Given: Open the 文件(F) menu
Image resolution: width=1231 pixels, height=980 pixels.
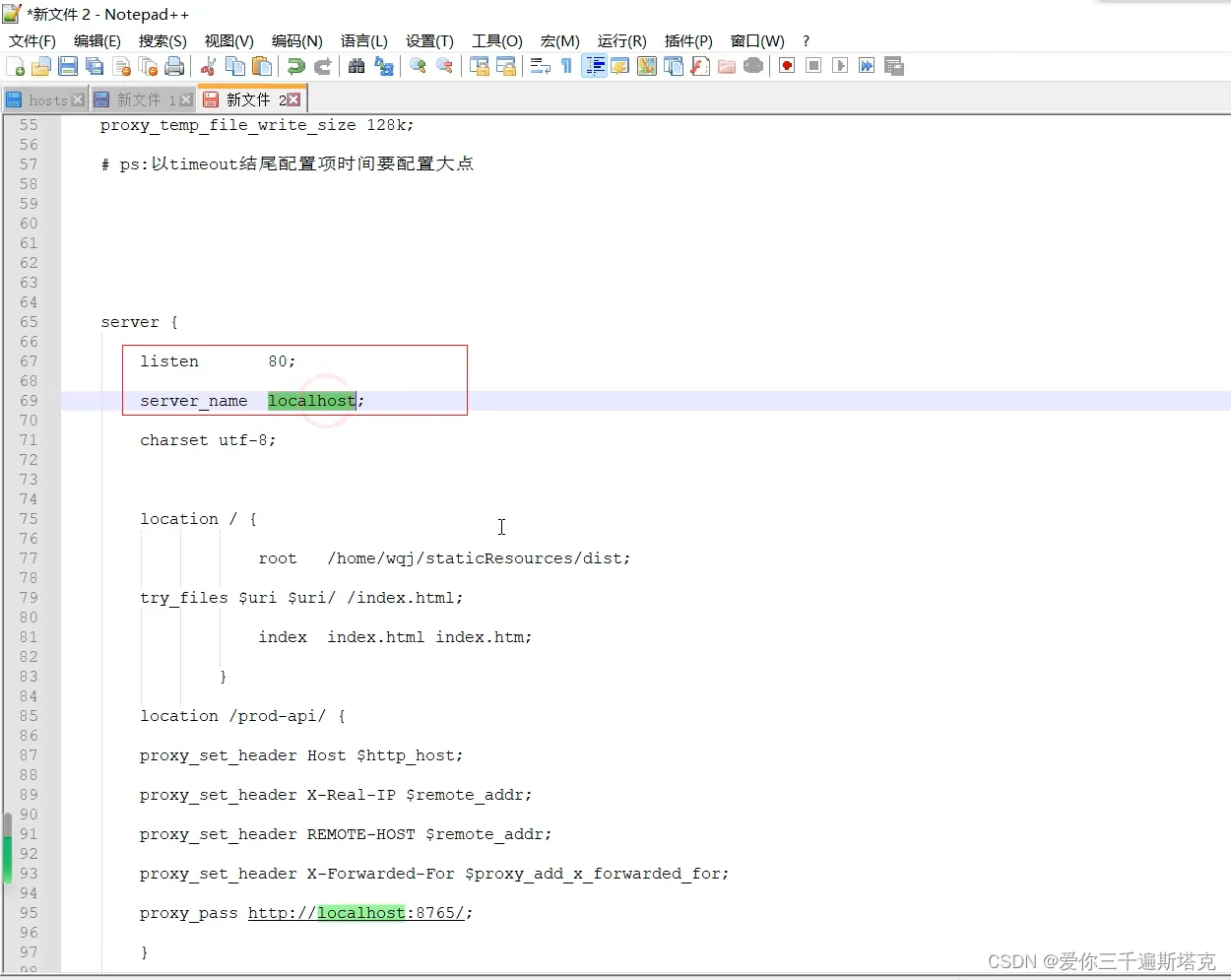Looking at the screenshot, I should click(32, 40).
